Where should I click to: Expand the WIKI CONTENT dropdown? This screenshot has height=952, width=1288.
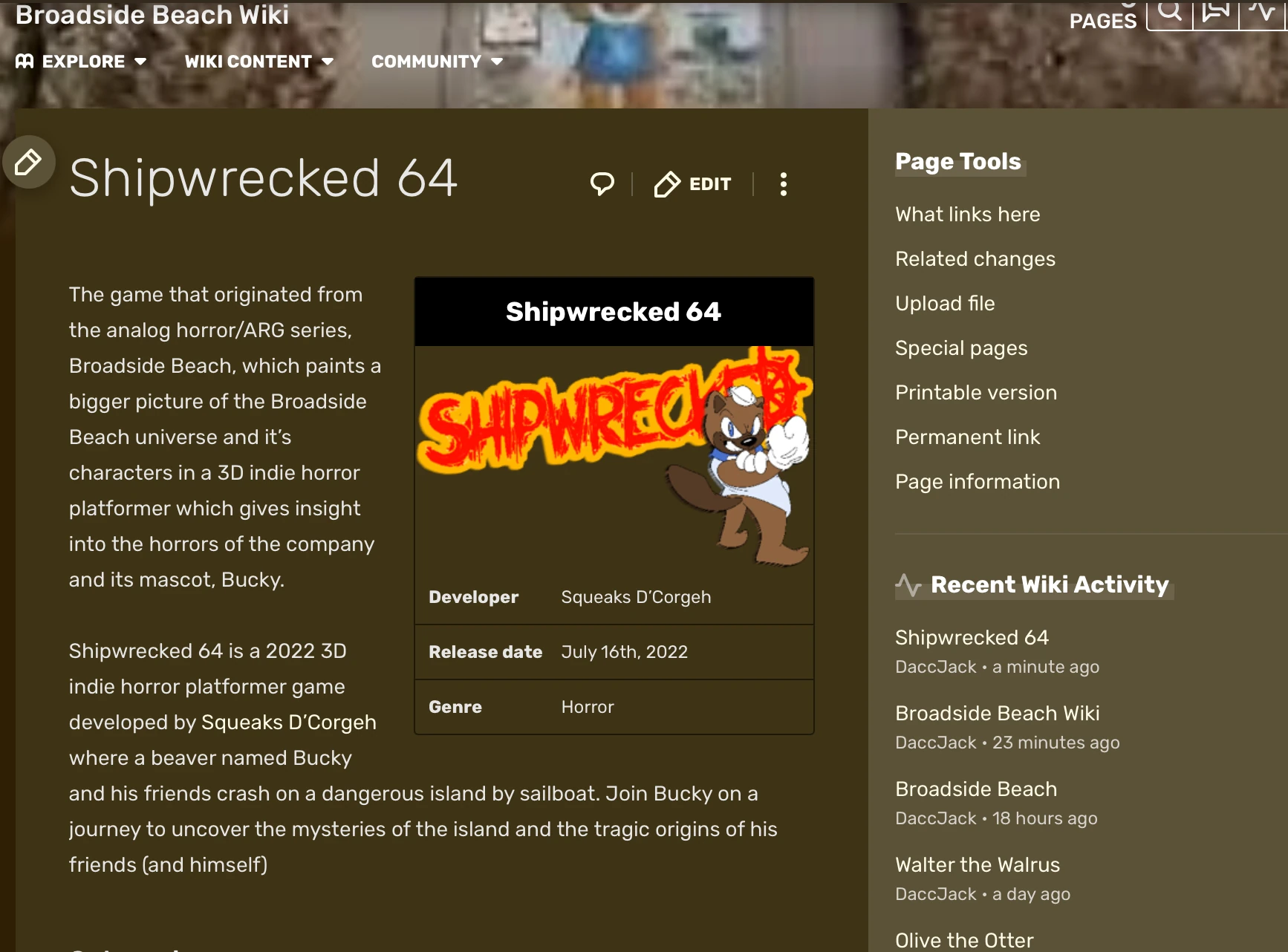click(259, 62)
